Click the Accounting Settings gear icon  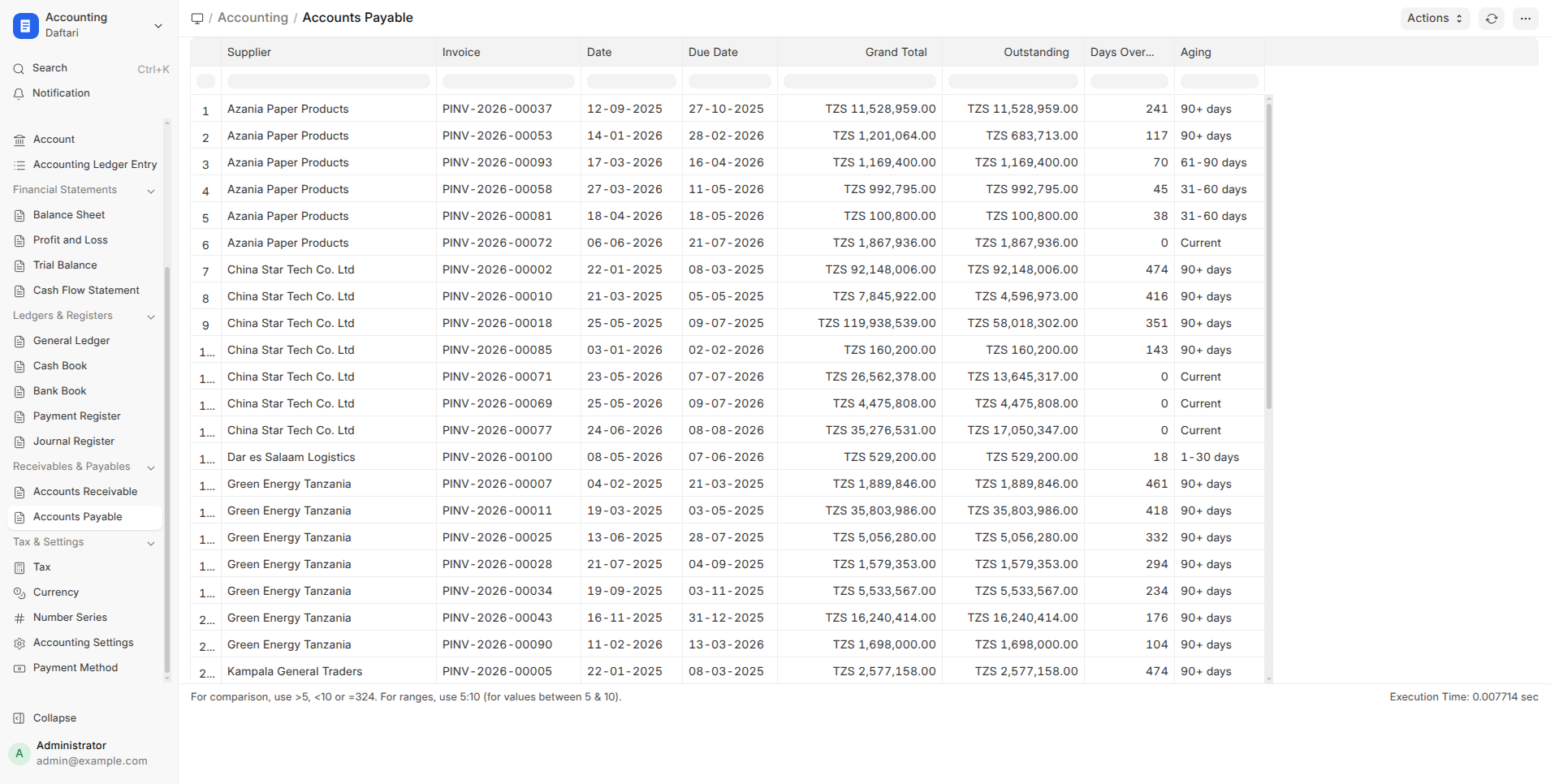19,644
